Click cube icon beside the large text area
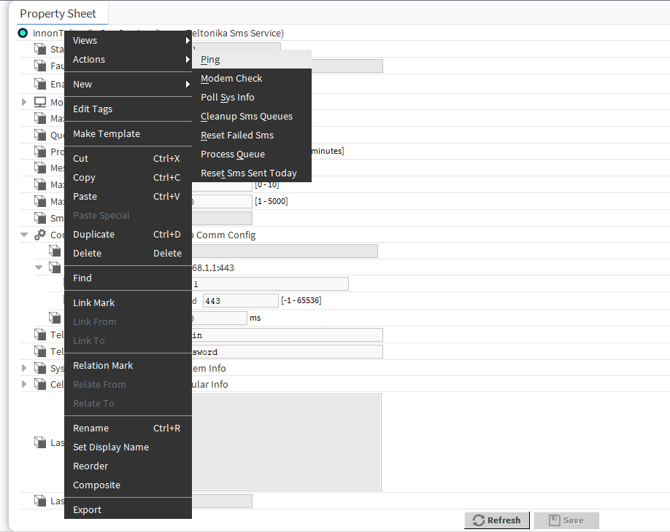The height and width of the screenshot is (532, 670). point(40,442)
